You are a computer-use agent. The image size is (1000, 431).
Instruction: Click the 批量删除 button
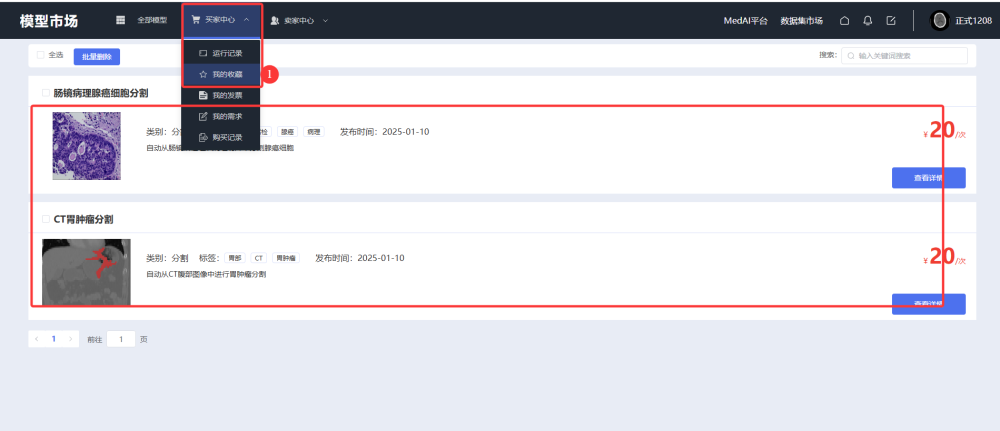click(x=97, y=57)
